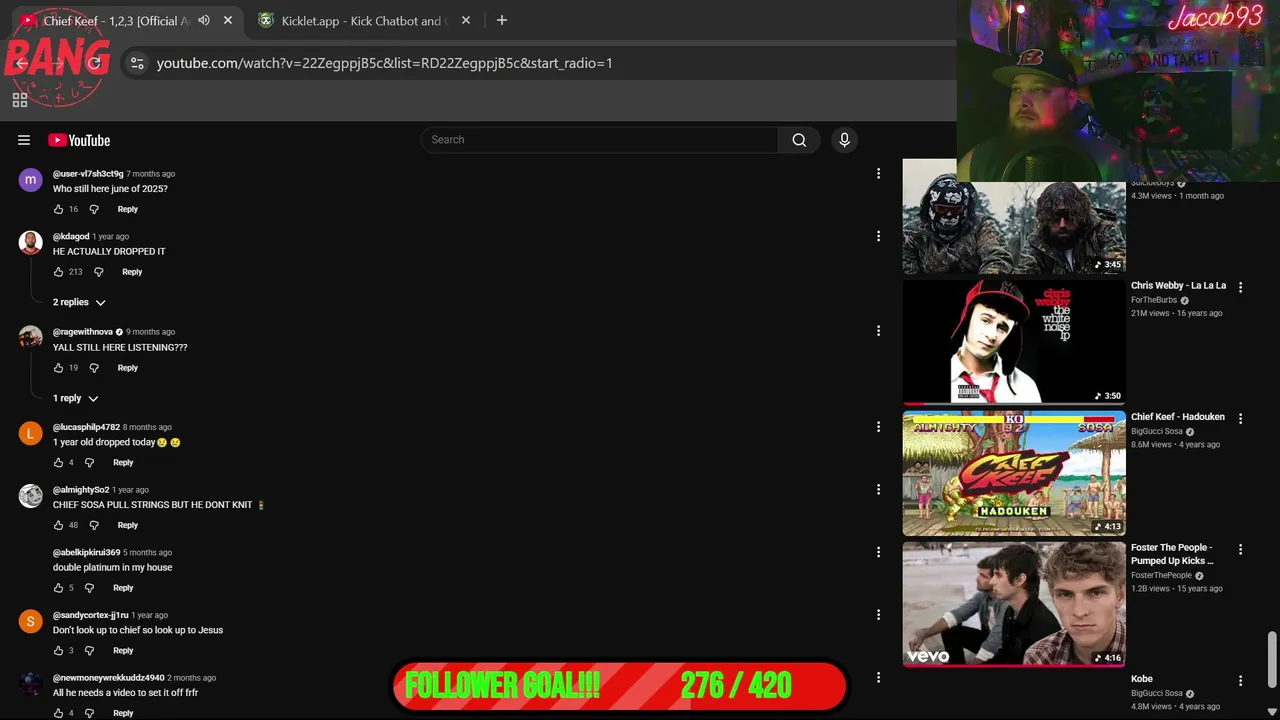Open options menu for lucasphilp4782's comment

pyautogui.click(x=878, y=427)
